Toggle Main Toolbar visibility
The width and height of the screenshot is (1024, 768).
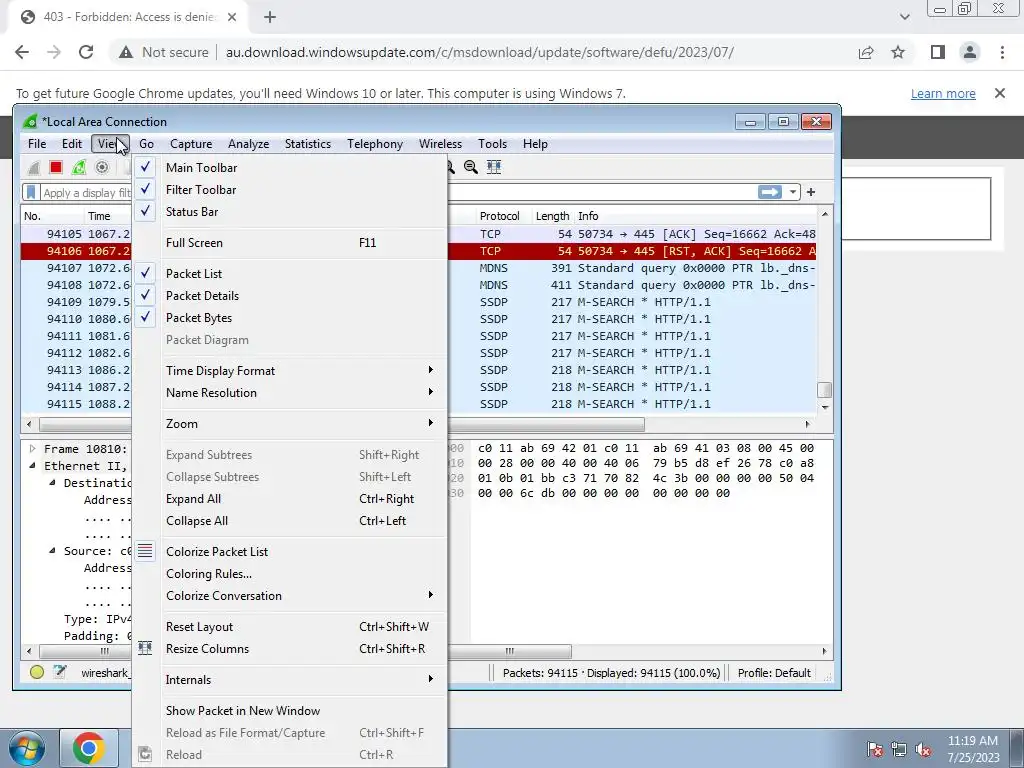coord(290,167)
